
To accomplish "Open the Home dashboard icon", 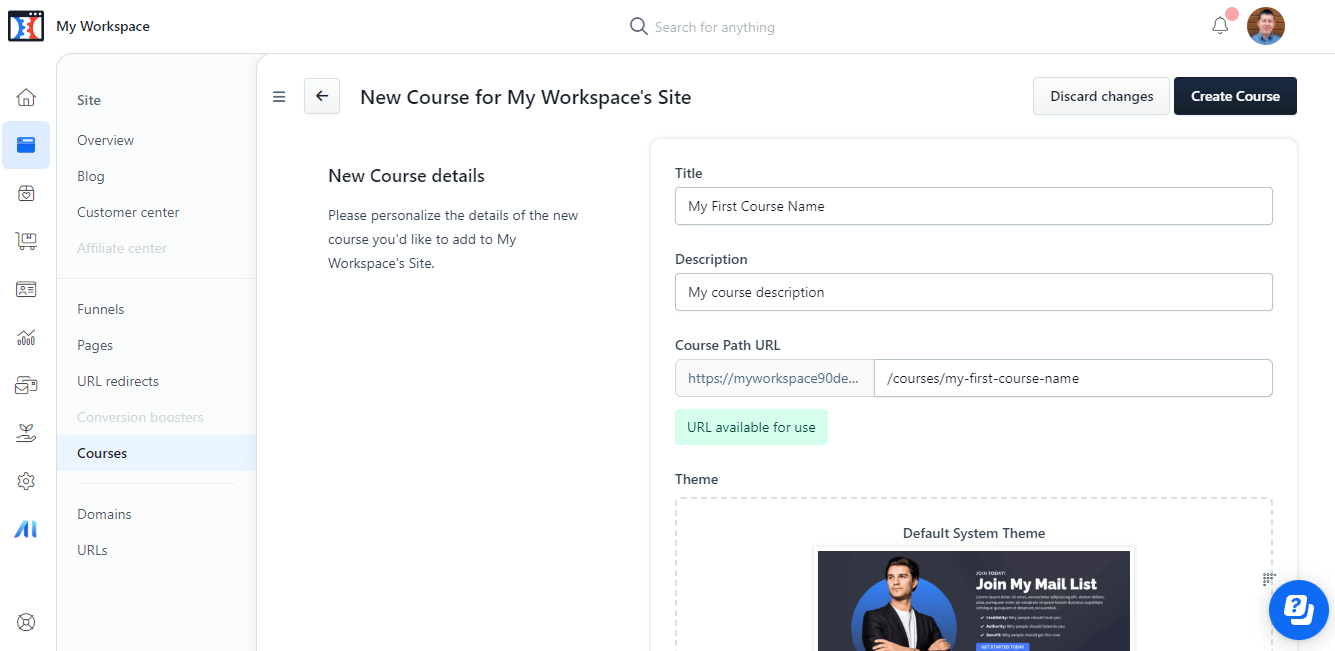I will 26,97.
